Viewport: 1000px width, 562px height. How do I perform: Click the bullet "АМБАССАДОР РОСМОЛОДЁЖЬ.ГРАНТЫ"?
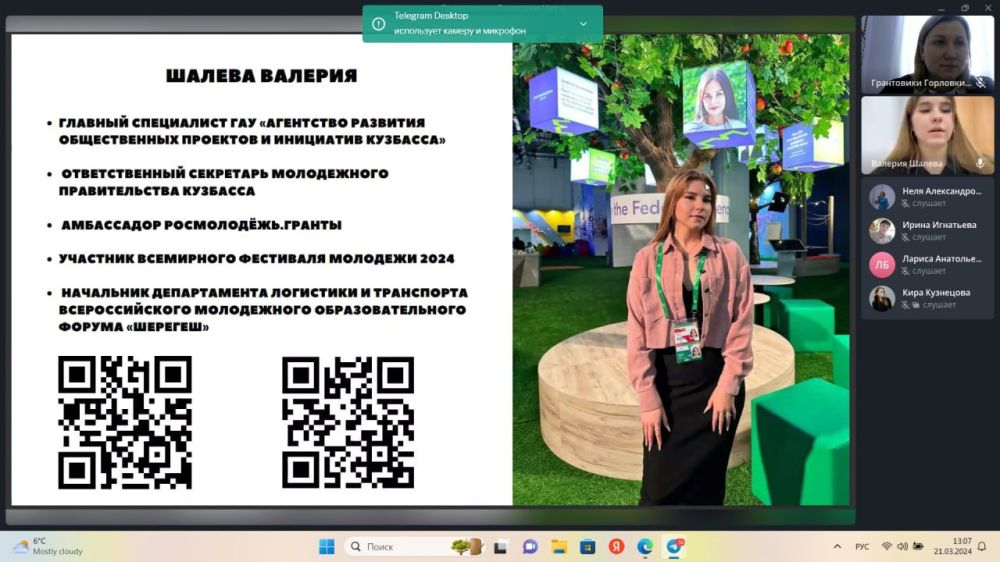pyautogui.click(x=201, y=225)
